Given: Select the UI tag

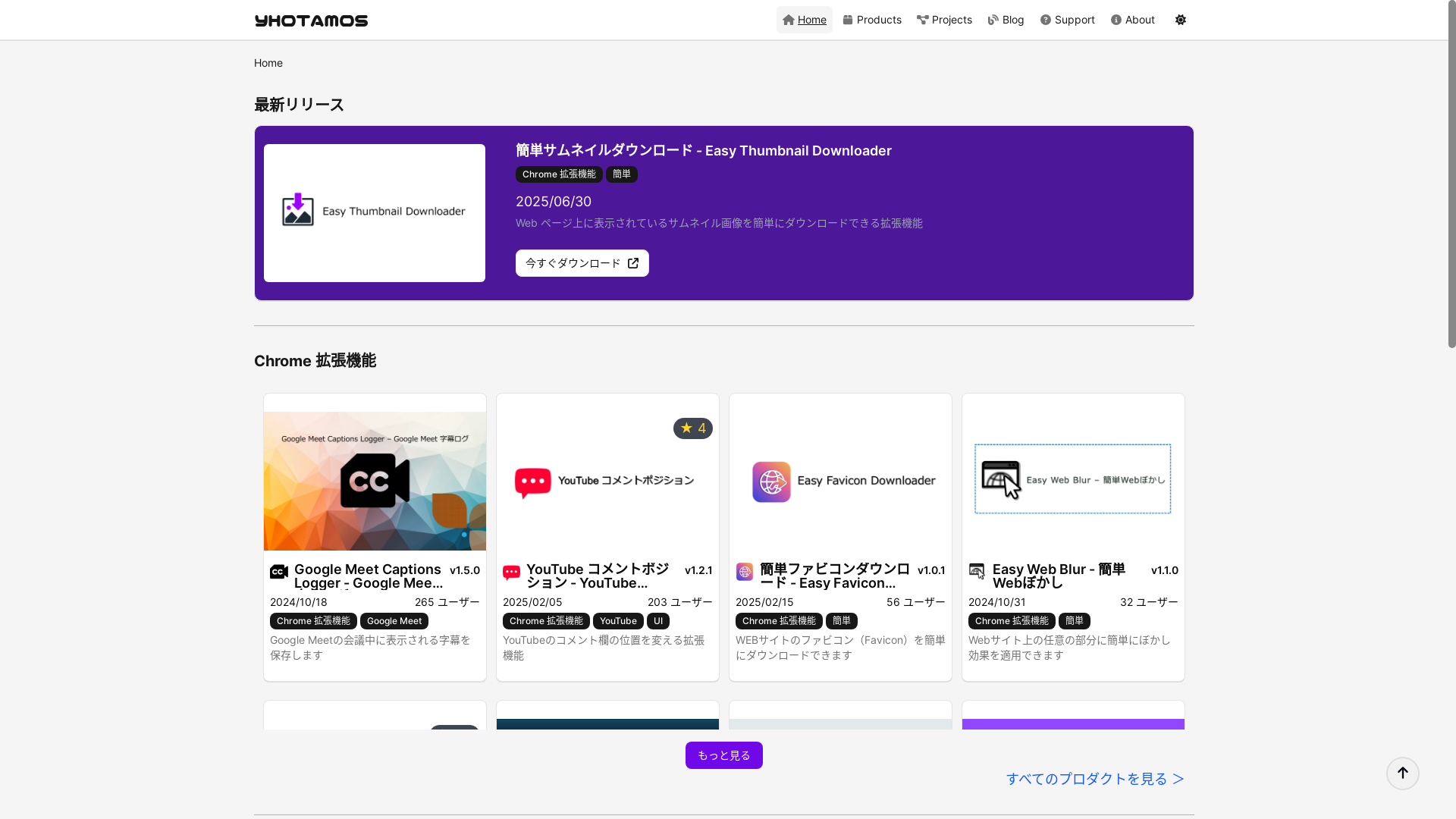Looking at the screenshot, I should point(658,621).
